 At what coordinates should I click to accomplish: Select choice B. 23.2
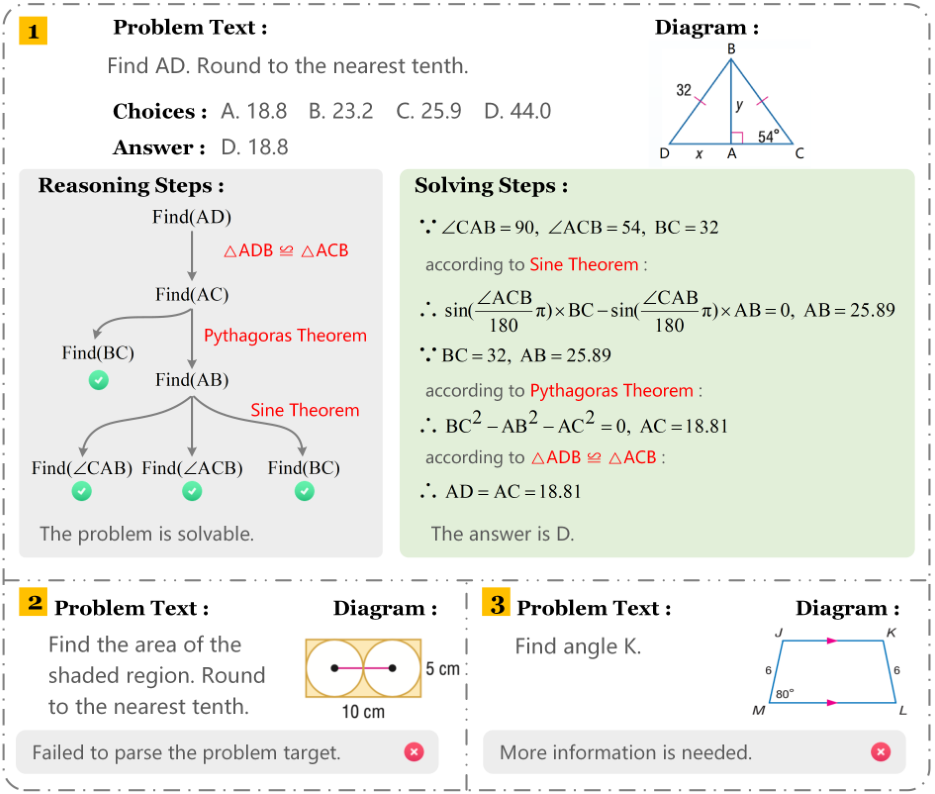(x=340, y=111)
